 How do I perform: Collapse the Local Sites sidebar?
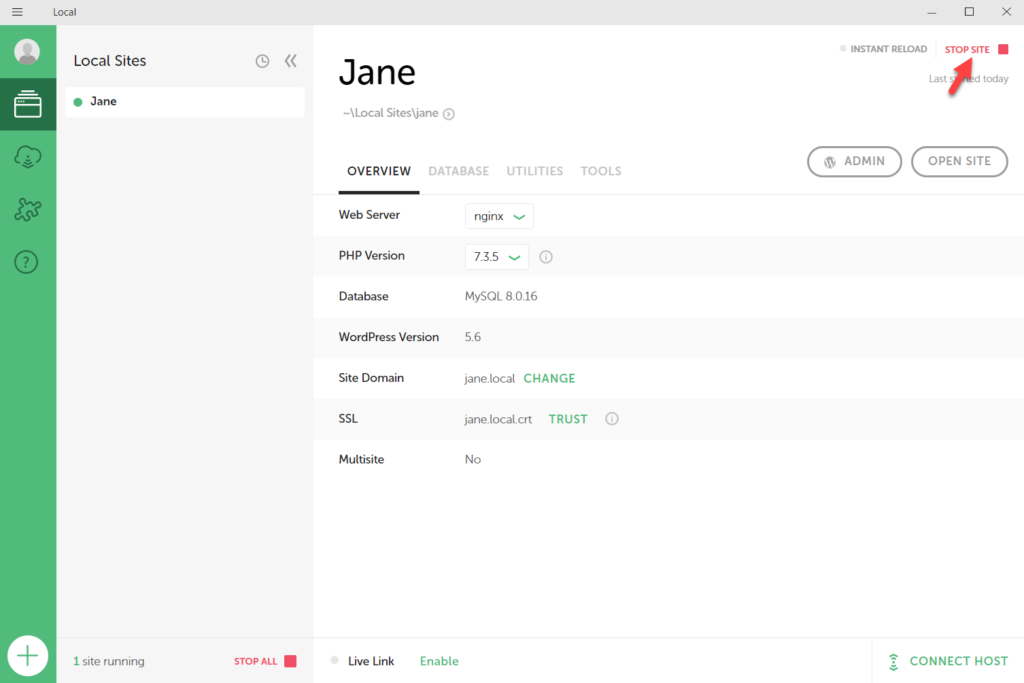tap(291, 61)
